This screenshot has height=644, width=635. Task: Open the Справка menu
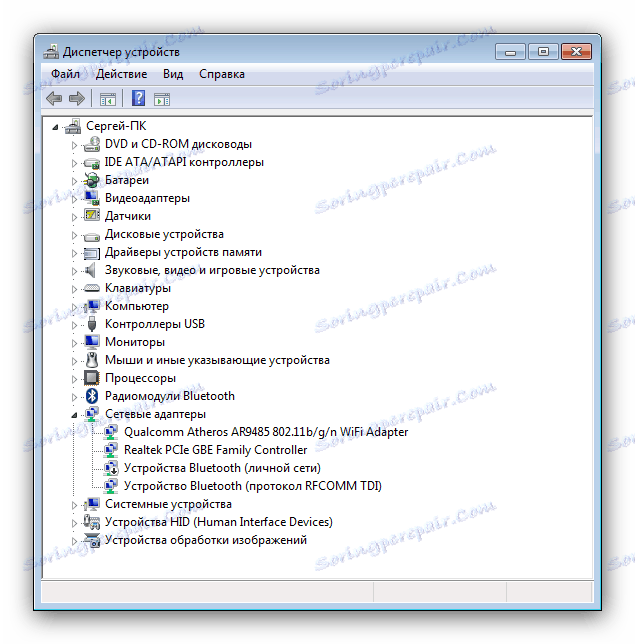222,74
